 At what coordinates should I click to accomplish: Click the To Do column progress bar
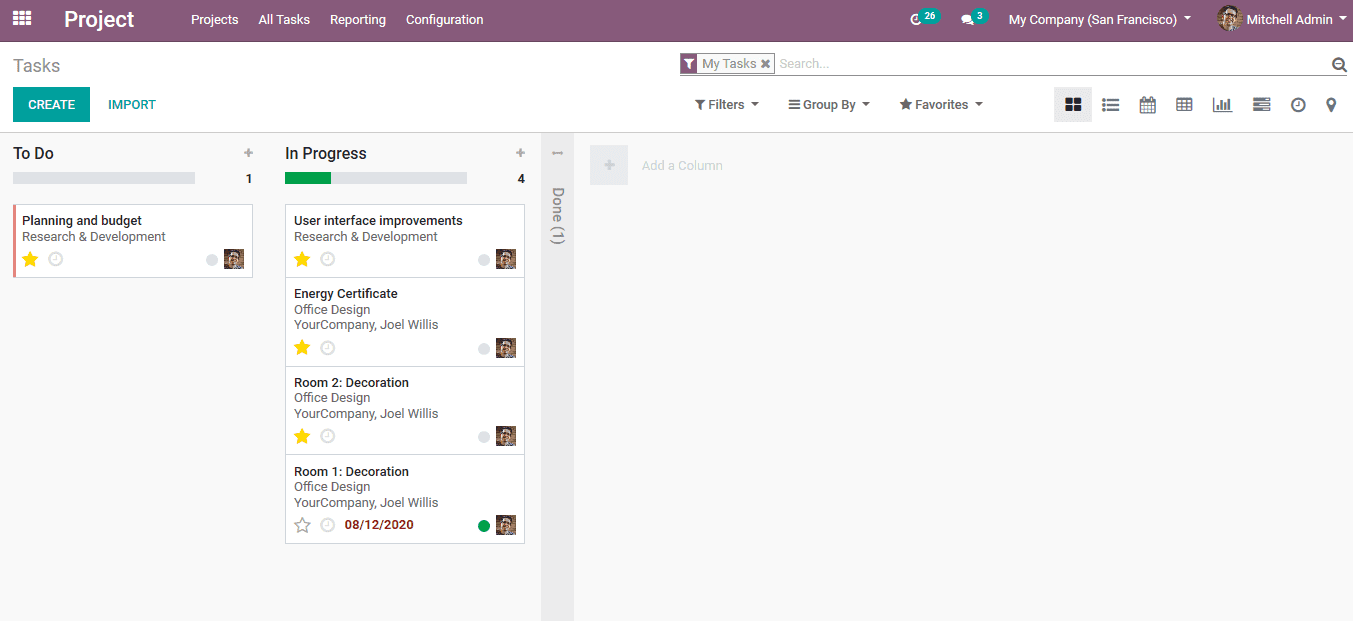pos(104,178)
